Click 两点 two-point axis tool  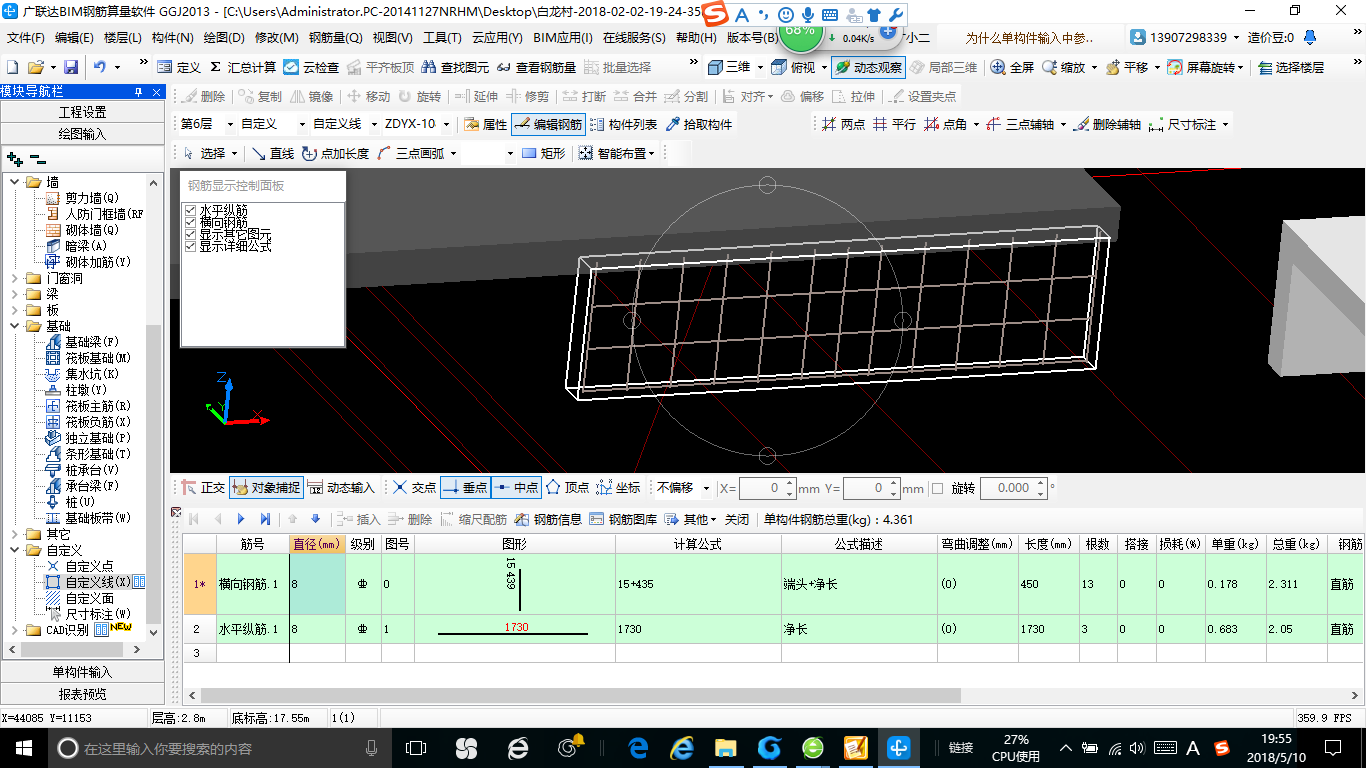[843, 124]
